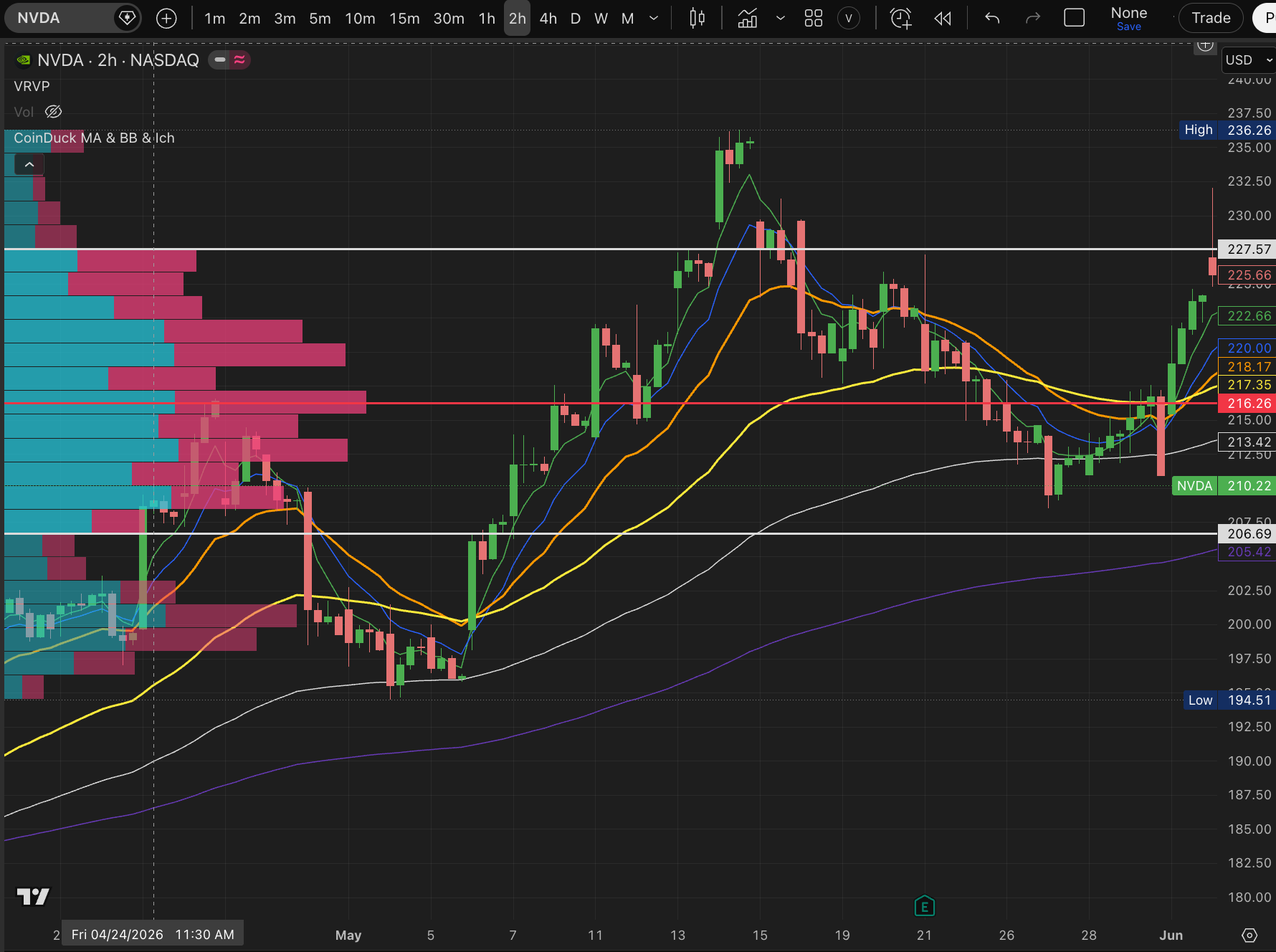Select the 10m interval
Viewport: 1276px width, 952px height.
point(360,19)
